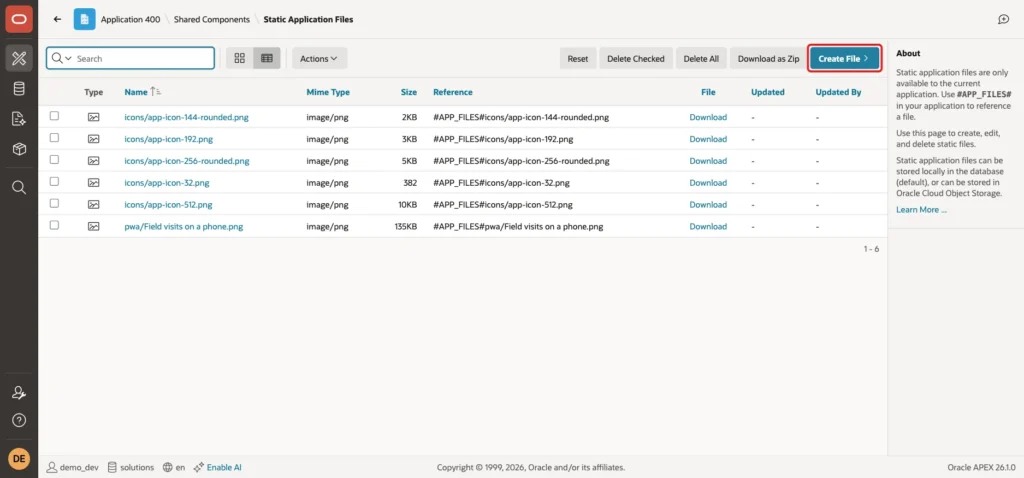Image resolution: width=1024 pixels, height=478 pixels.
Task: Open SQL Workshop database icon
Action: tap(19, 89)
